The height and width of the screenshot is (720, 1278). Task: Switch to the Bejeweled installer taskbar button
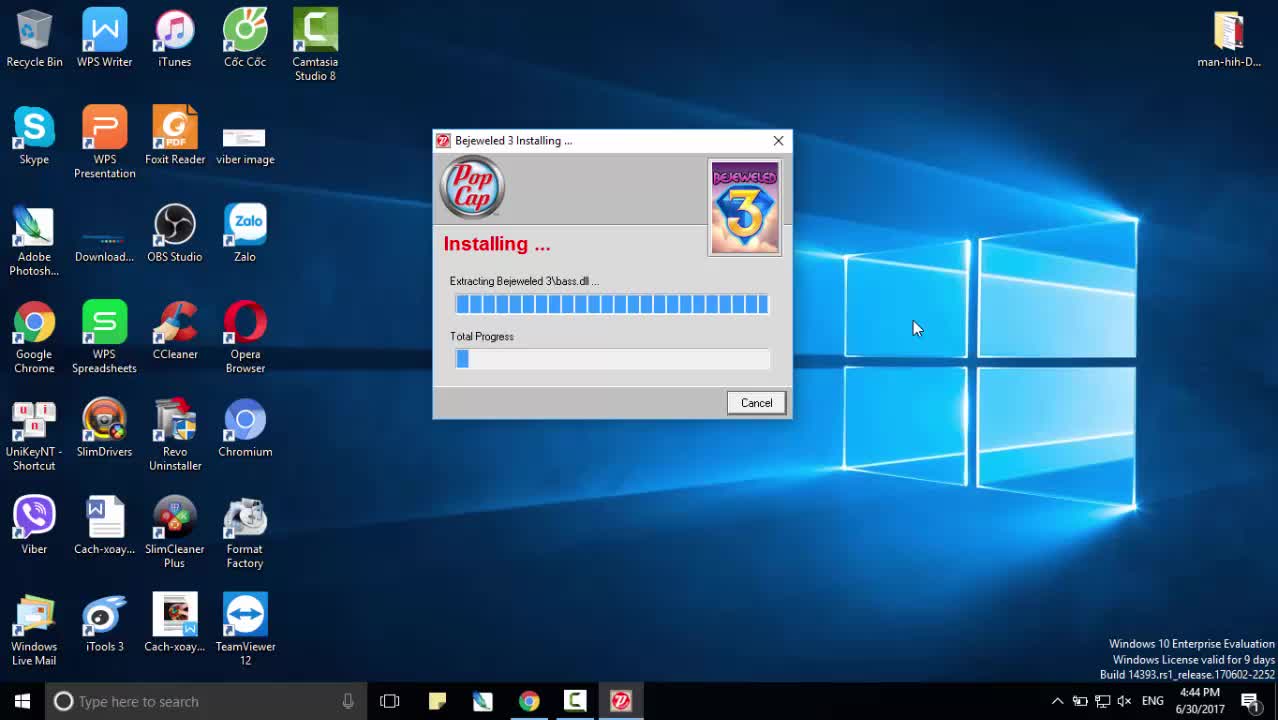tap(621, 701)
